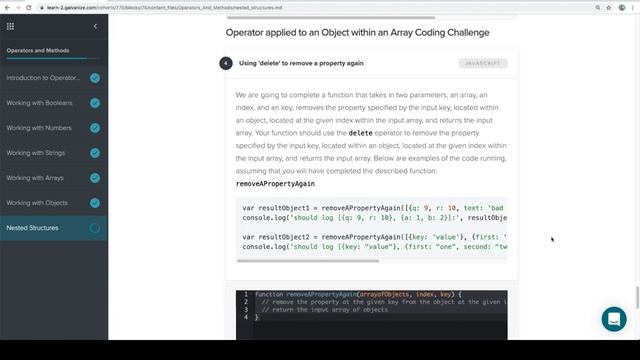
Task: Click the challenge title 'Using delete to remove'
Action: pyautogui.click(x=301, y=63)
